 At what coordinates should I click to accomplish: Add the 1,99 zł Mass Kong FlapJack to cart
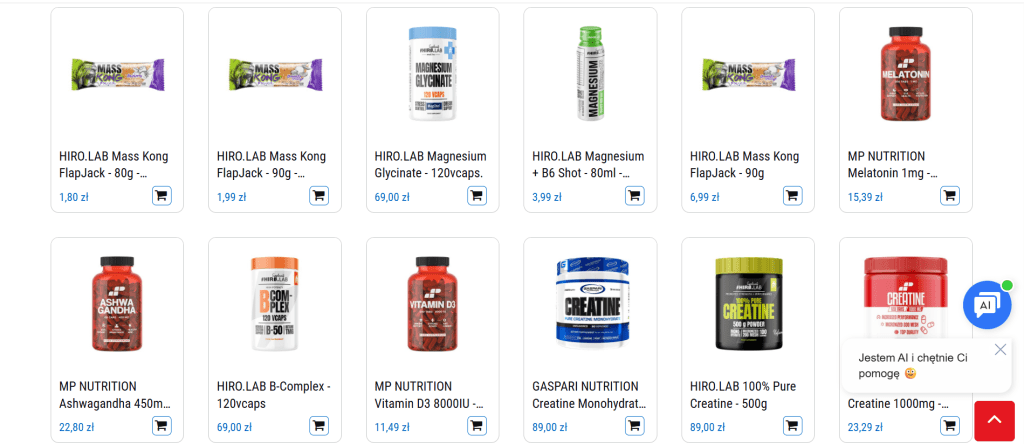[319, 196]
